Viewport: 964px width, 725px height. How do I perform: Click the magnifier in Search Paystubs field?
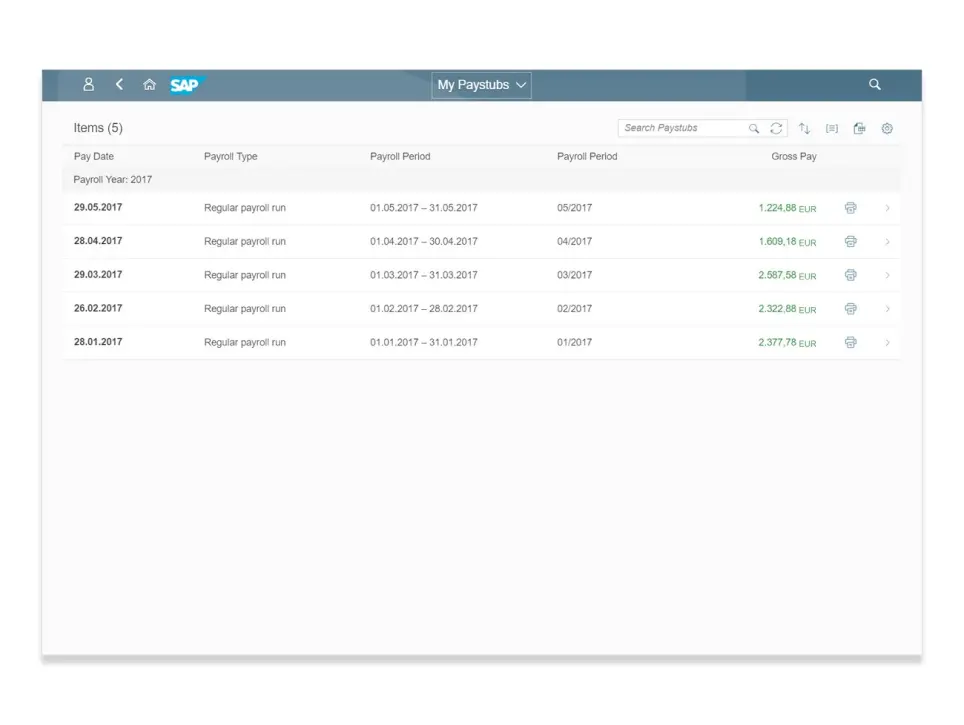click(754, 128)
